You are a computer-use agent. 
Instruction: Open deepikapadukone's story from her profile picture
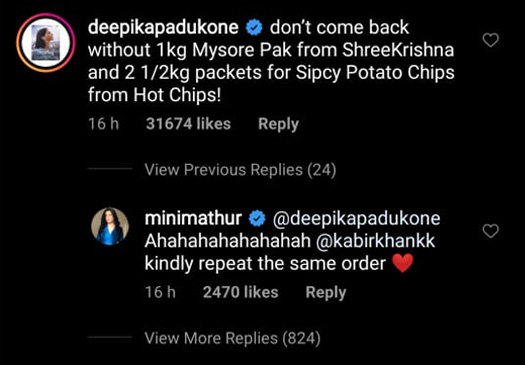click(46, 43)
